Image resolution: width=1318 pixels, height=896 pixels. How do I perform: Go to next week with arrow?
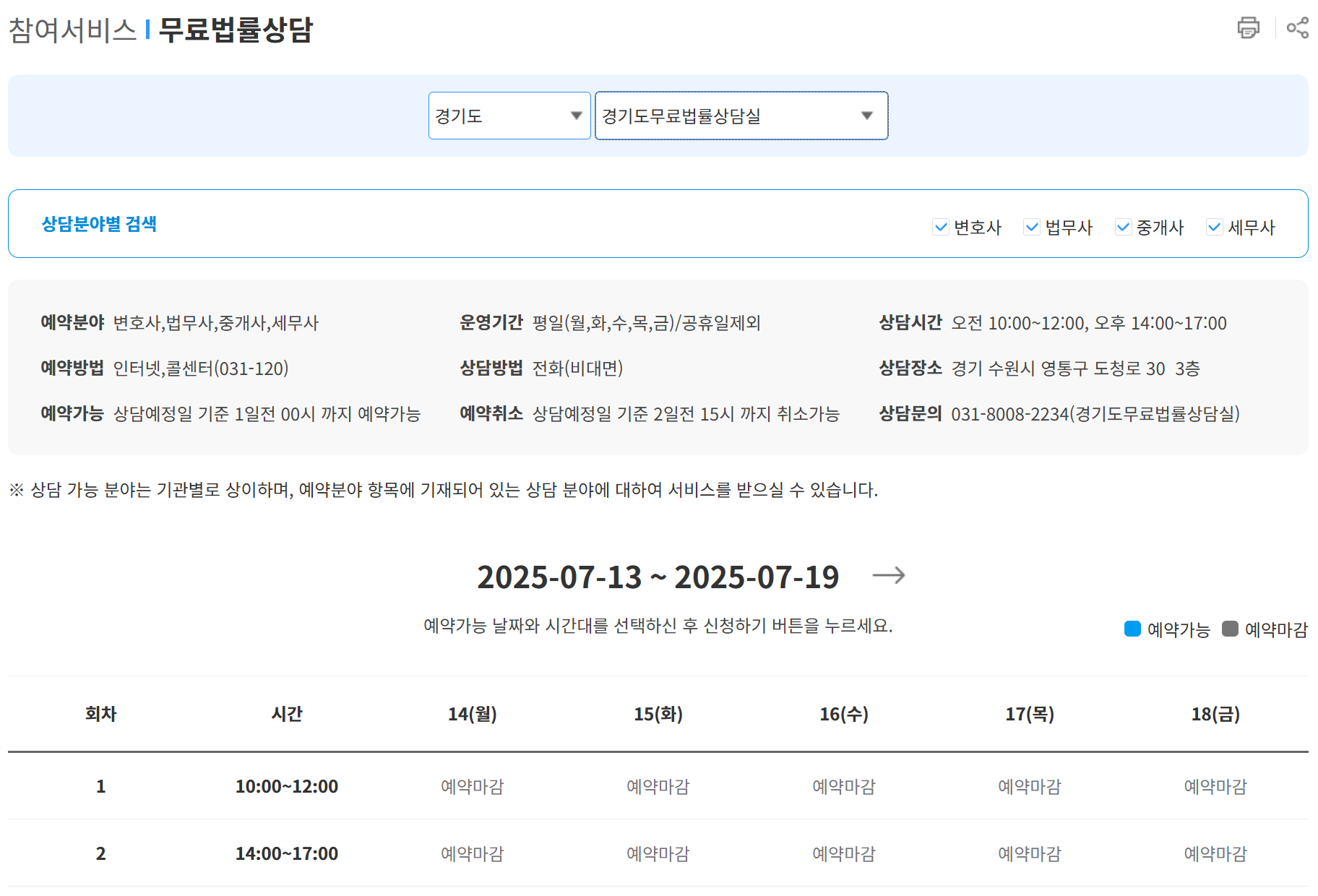[x=889, y=575]
